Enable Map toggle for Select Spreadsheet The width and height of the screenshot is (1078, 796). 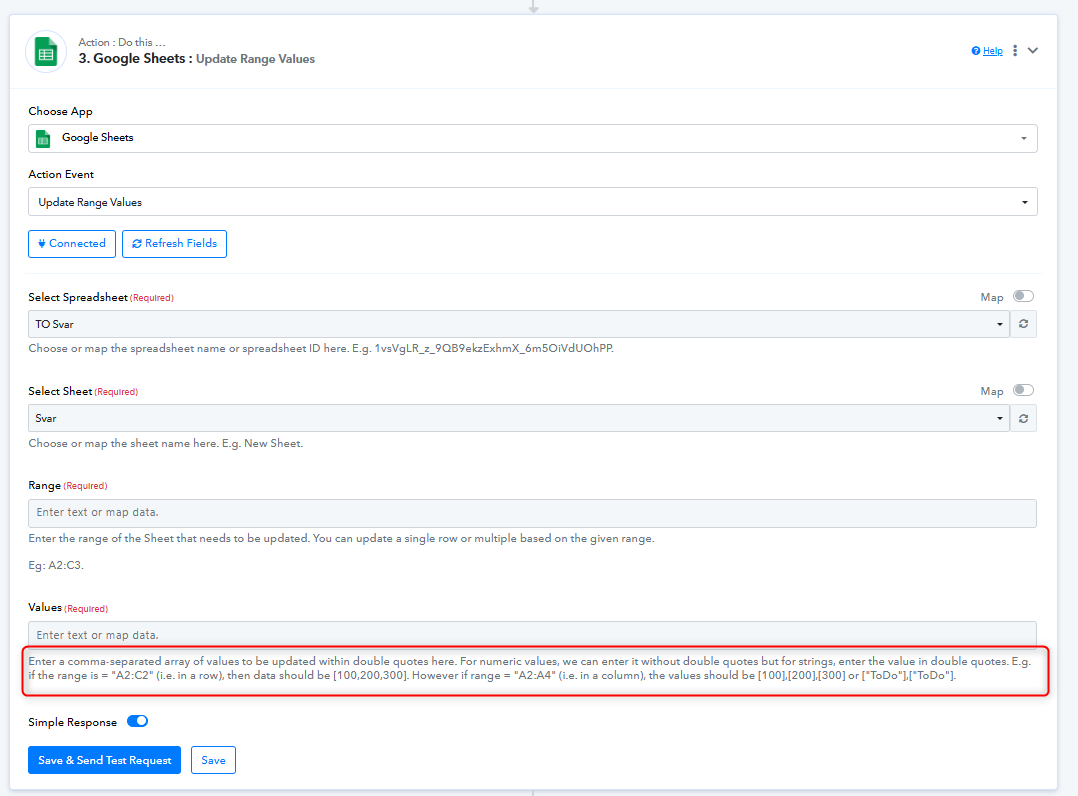1023,296
